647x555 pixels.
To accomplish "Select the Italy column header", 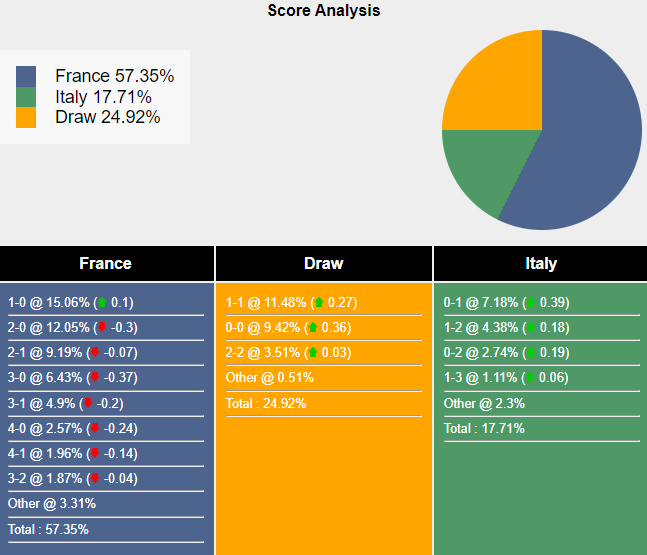I will click(x=541, y=264).
